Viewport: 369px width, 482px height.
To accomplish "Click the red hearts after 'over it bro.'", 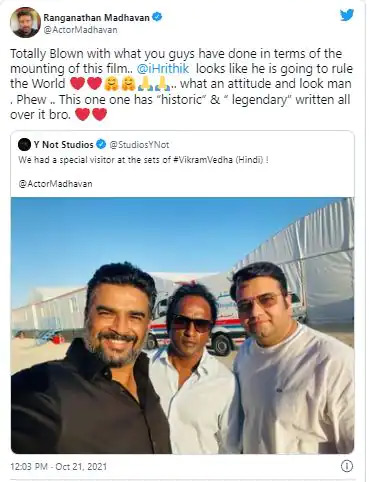I will [x=91, y=114].
